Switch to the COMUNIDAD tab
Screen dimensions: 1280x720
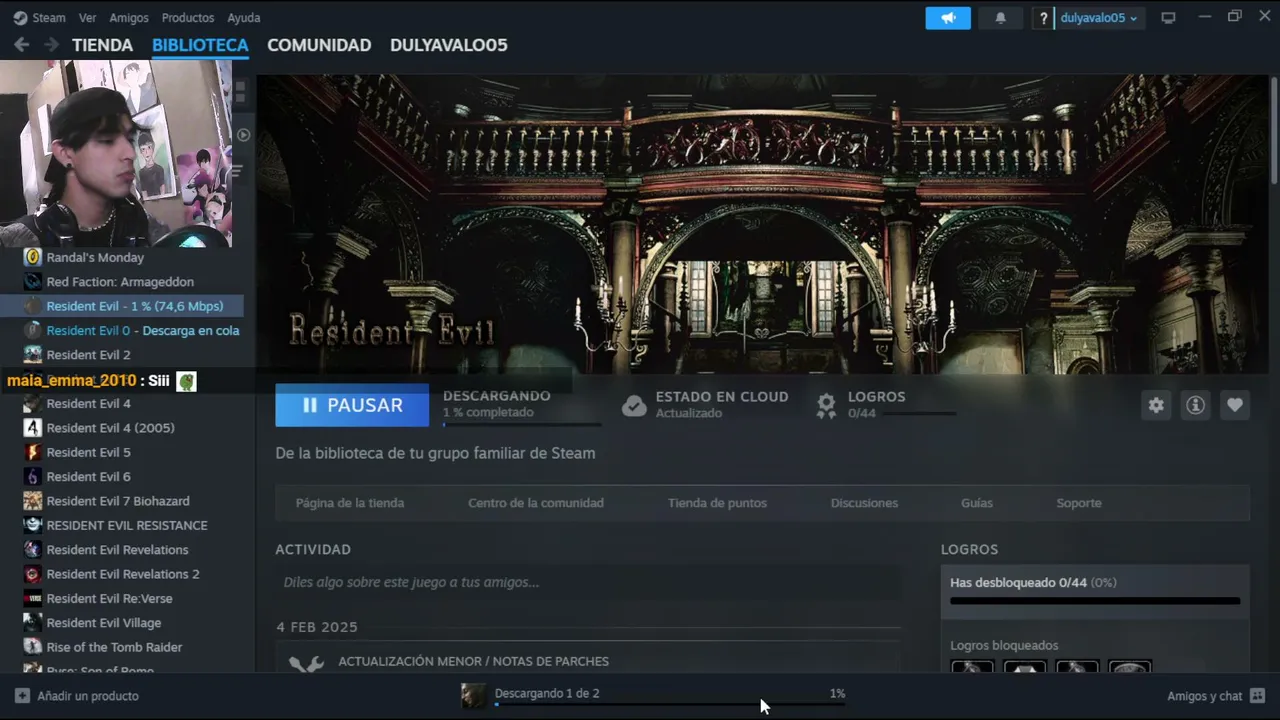pyautogui.click(x=319, y=45)
